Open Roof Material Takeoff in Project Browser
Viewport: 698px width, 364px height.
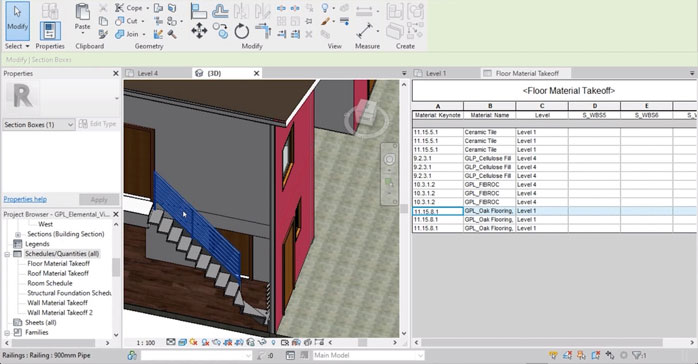58,273
